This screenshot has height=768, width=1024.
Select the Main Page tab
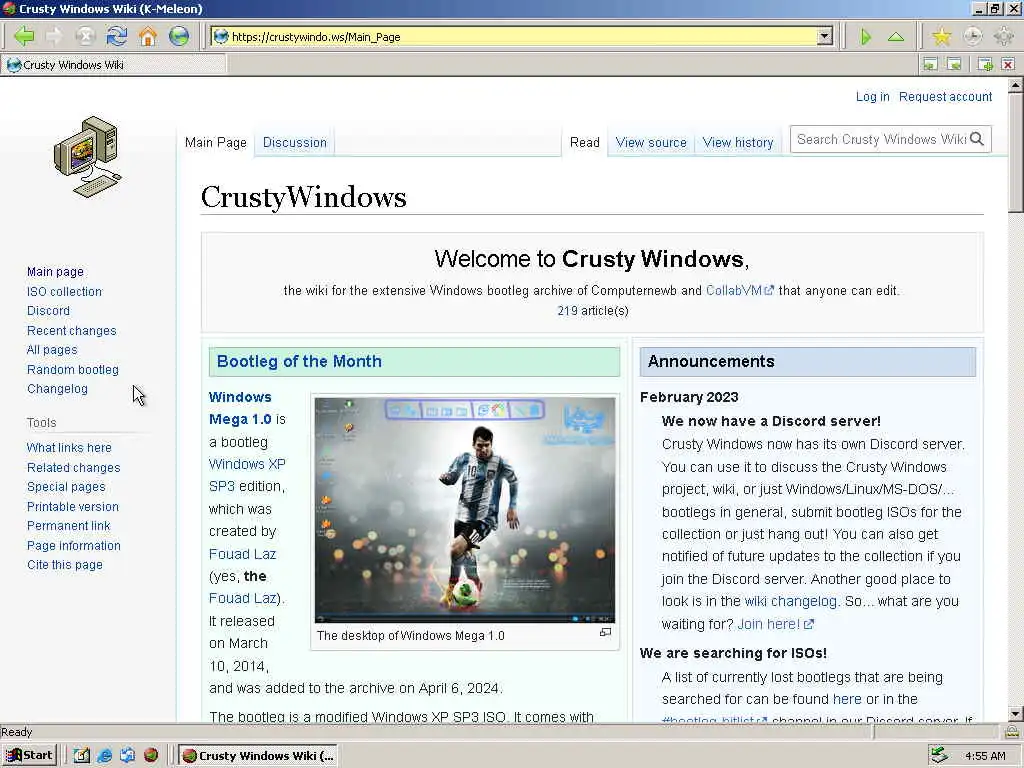pos(216,142)
